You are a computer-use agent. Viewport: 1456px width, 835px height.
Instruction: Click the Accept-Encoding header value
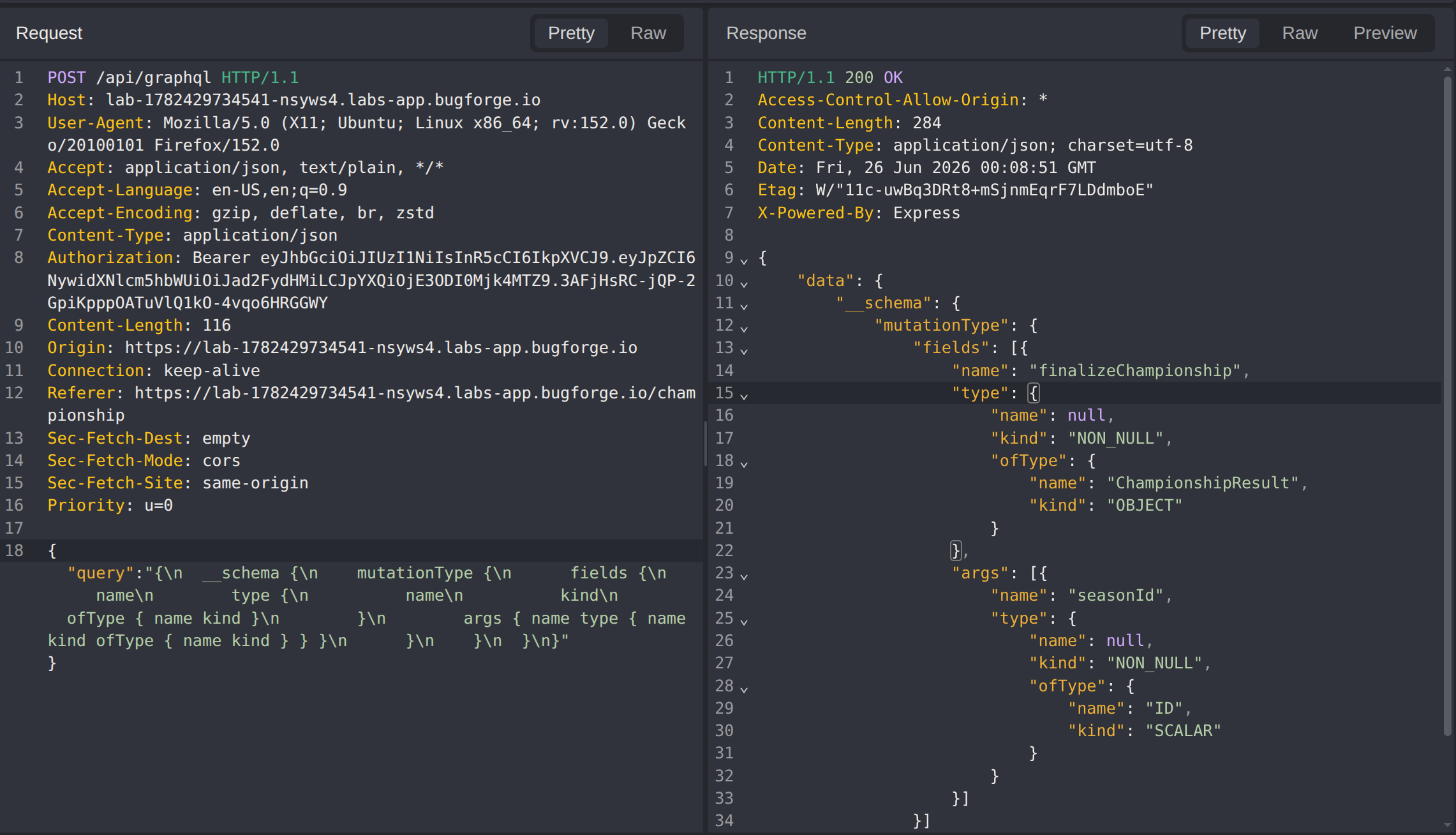click(323, 213)
